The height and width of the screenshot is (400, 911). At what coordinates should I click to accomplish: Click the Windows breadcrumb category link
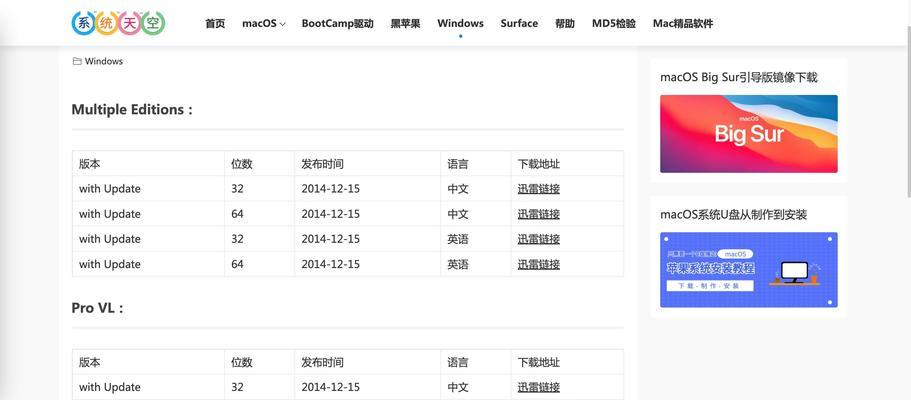point(104,61)
